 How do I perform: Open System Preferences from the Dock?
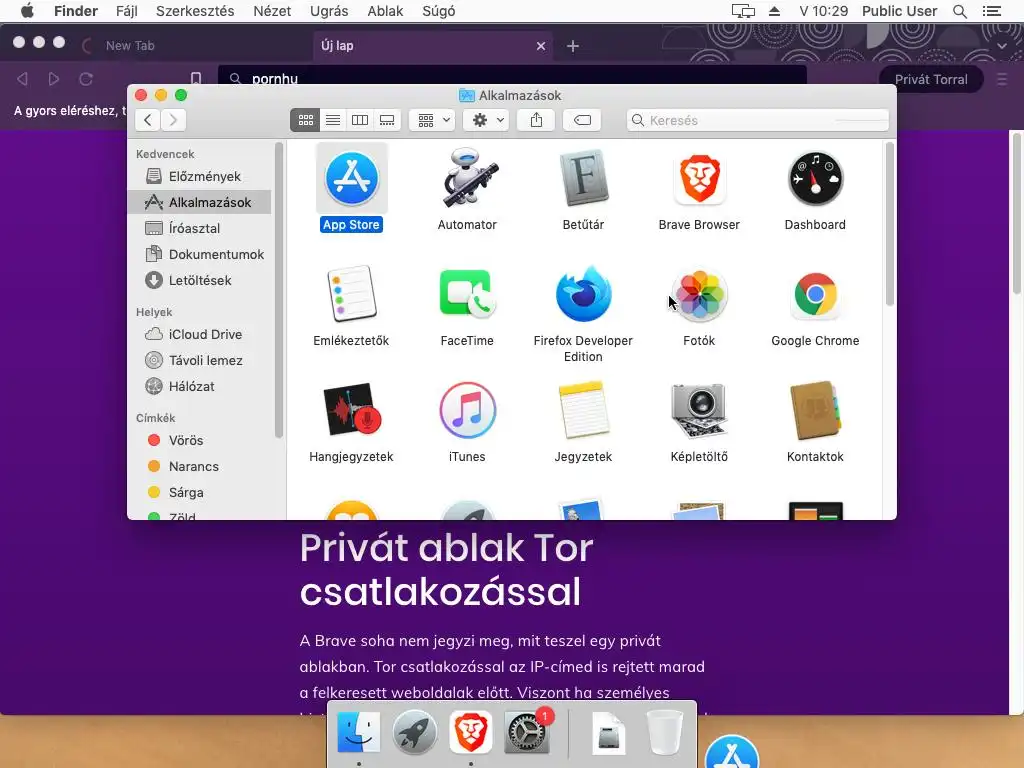[x=526, y=732]
